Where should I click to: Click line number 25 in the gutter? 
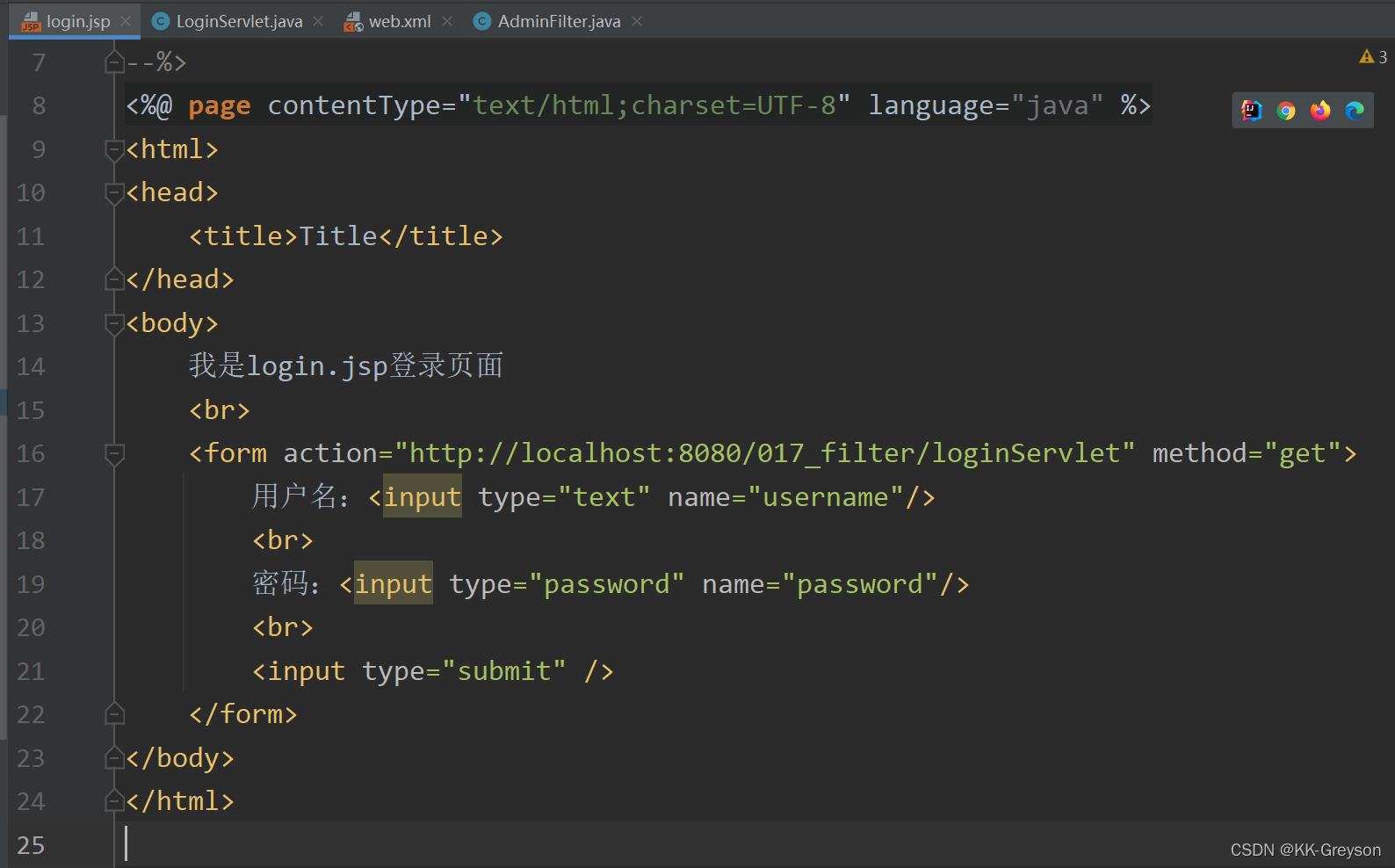pos(31,845)
